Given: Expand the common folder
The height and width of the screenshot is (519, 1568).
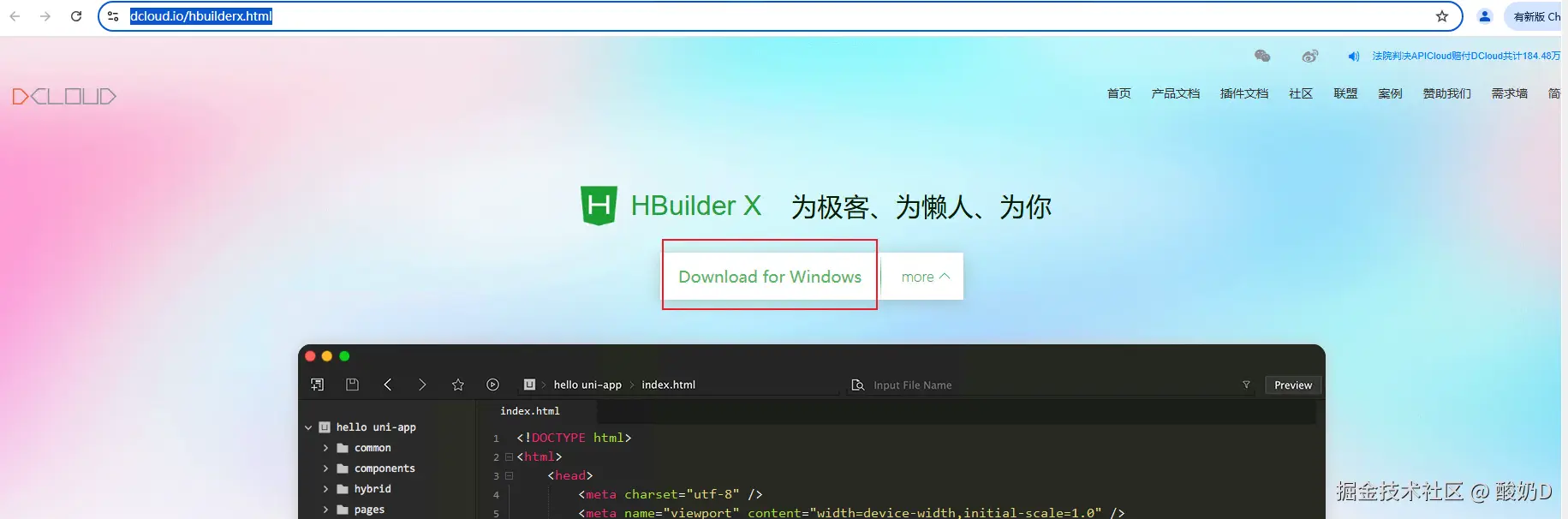Looking at the screenshot, I should (325, 448).
